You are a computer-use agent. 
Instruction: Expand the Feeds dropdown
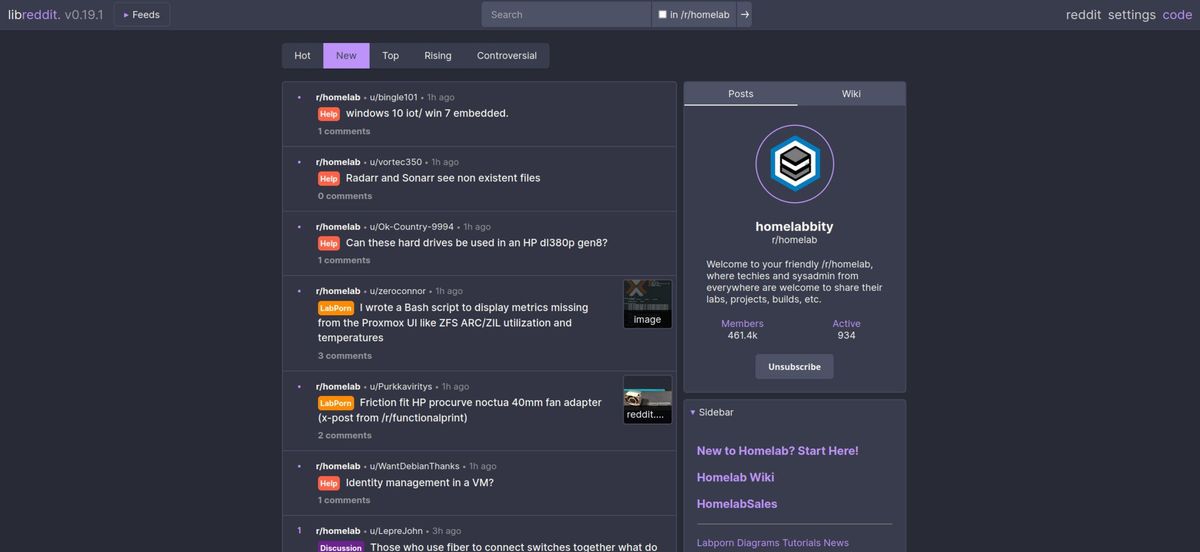coord(141,15)
